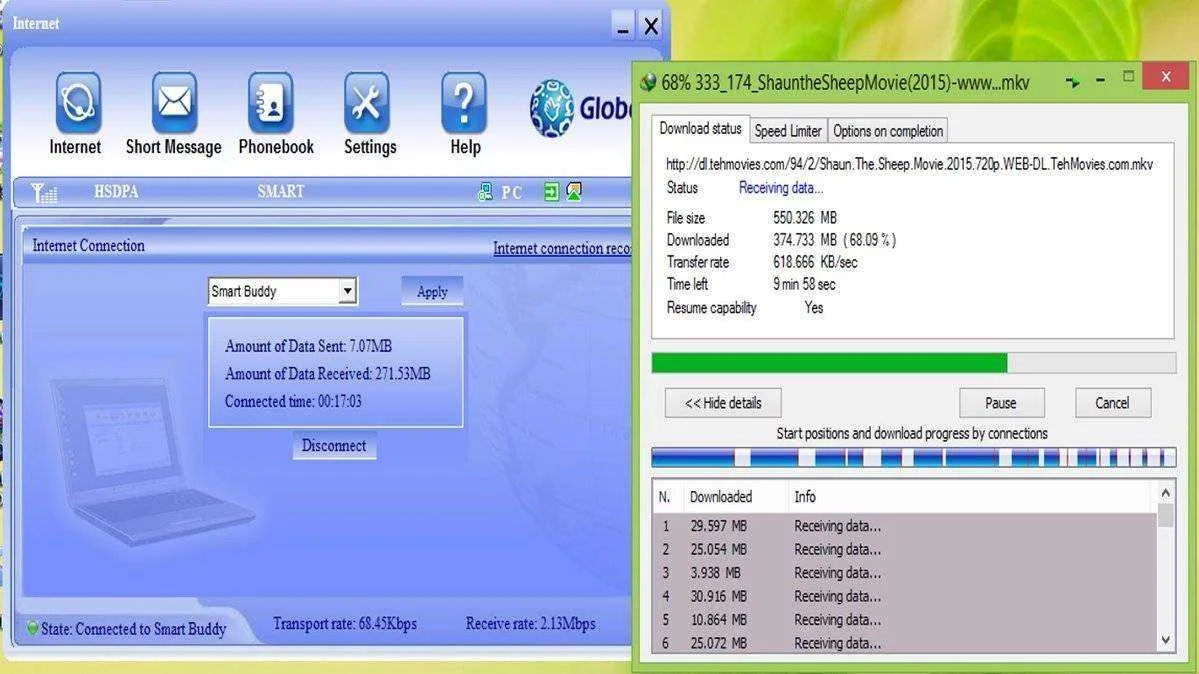Click the blue connections progress segment bar
This screenshot has height=674, width=1199.
tap(914, 457)
